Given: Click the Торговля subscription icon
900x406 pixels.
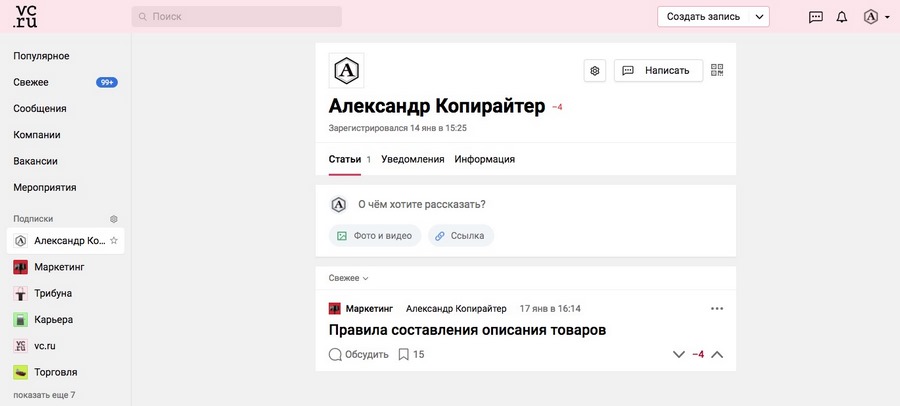Looking at the screenshot, I should tap(21, 372).
